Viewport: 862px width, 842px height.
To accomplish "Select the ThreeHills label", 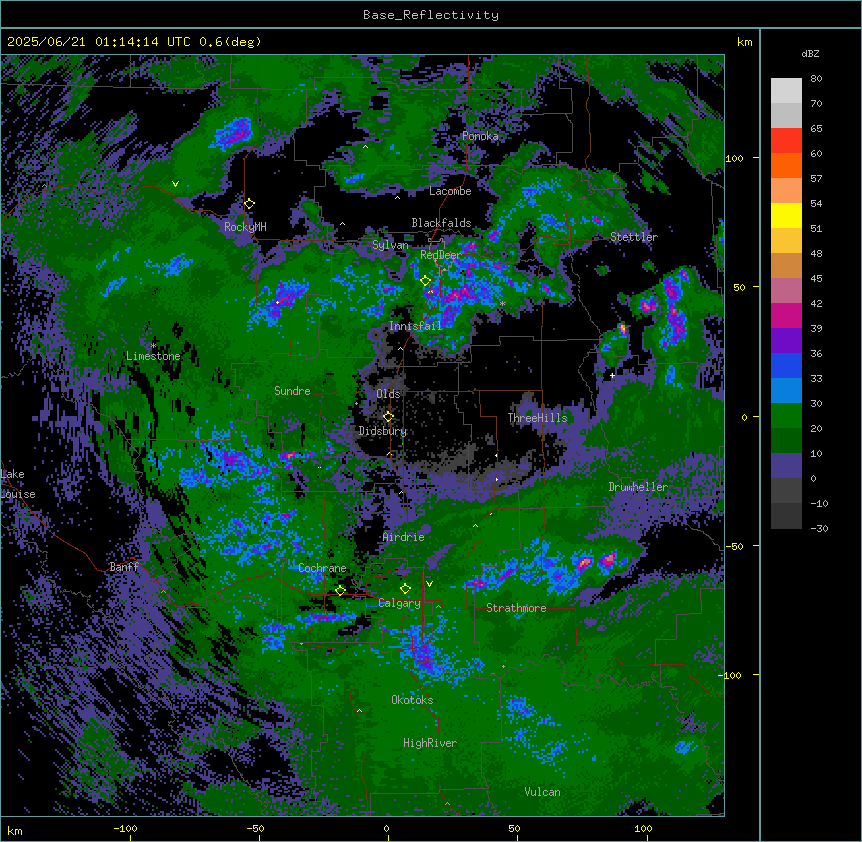I will (537, 418).
